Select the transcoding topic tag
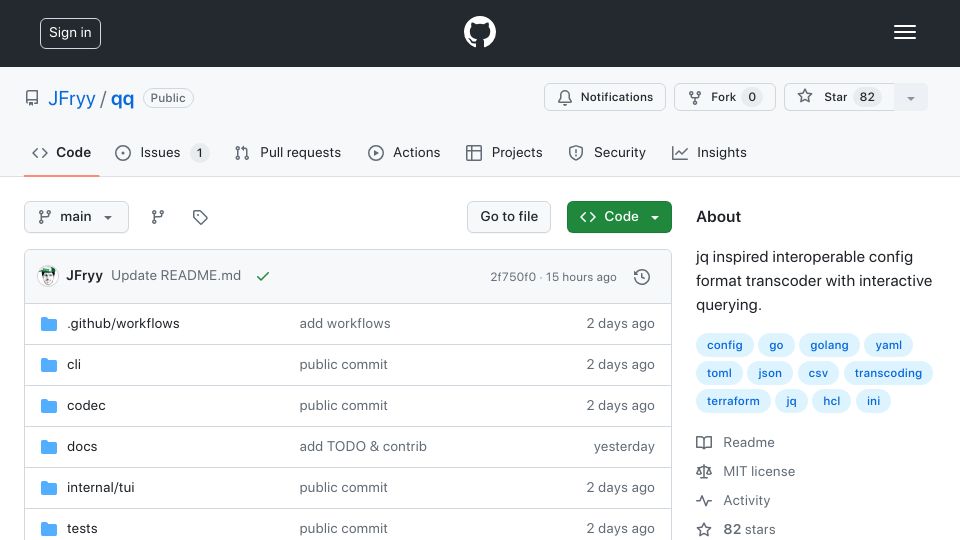Viewport: 960px width, 540px height. click(x=888, y=373)
